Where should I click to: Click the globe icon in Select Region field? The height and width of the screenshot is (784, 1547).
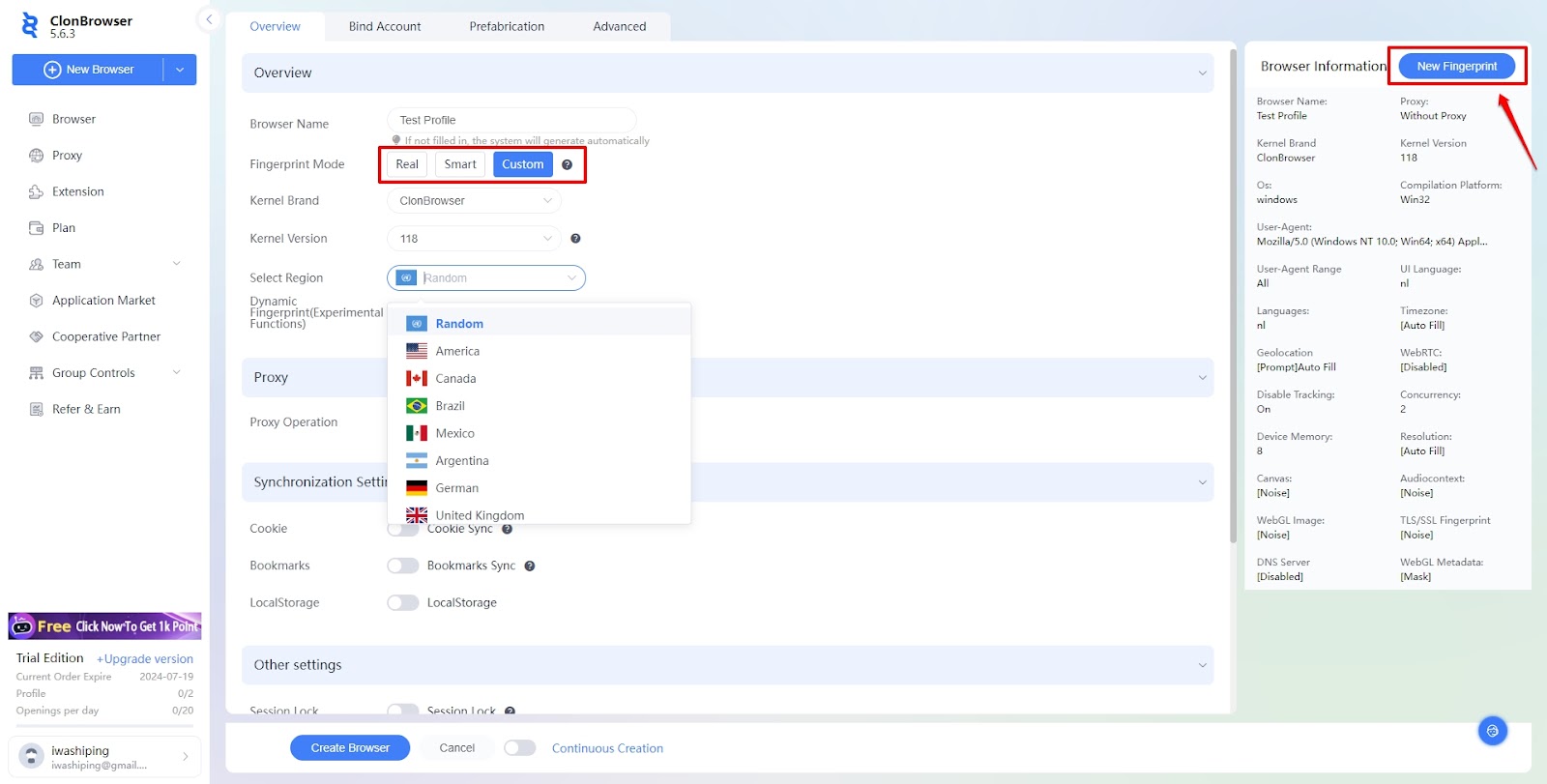[x=407, y=277]
